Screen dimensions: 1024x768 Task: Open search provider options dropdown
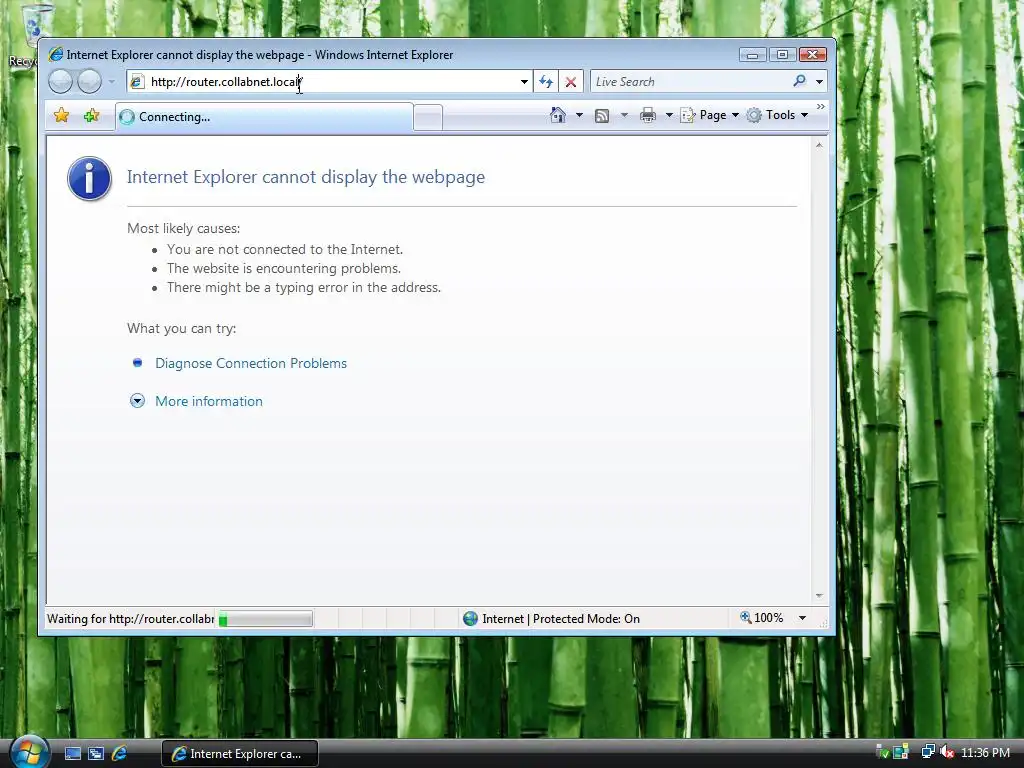pyautogui.click(x=819, y=82)
